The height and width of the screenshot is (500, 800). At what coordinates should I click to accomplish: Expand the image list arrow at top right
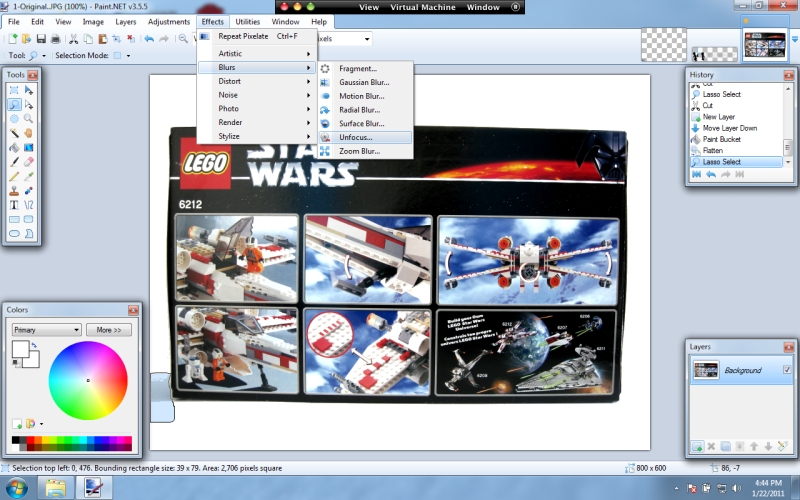(x=794, y=39)
